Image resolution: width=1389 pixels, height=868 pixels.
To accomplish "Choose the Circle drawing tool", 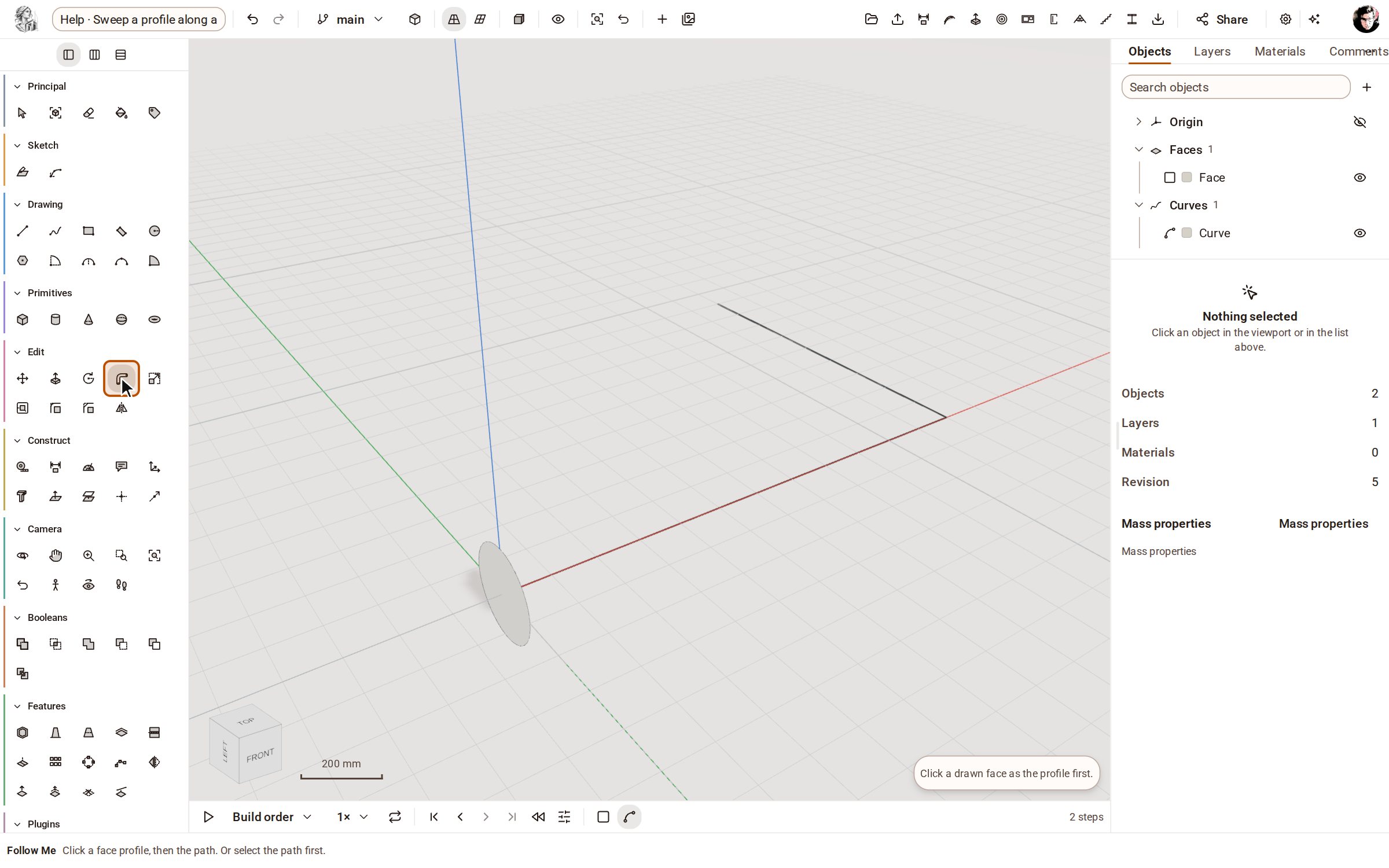I will tap(155, 231).
